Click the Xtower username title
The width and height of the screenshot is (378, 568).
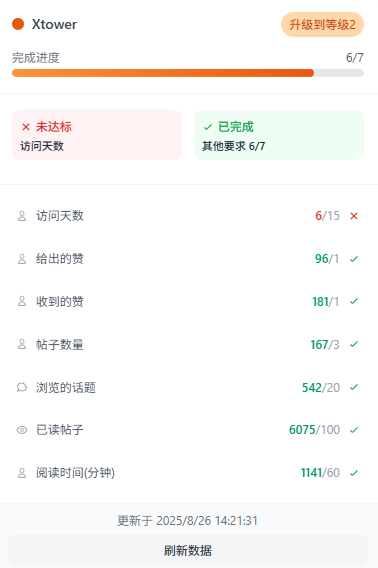[54, 24]
